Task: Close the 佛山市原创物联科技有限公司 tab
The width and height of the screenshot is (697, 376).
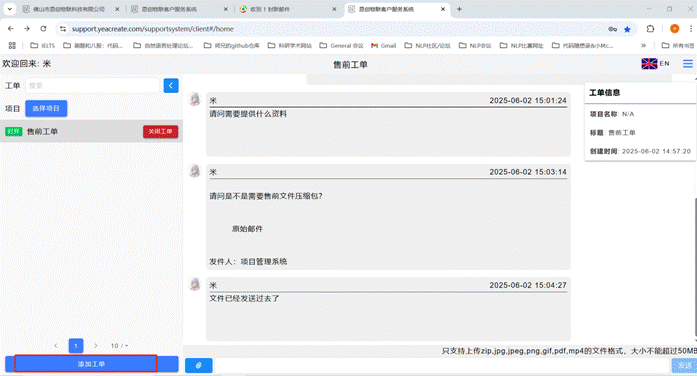Action: [x=117, y=9]
